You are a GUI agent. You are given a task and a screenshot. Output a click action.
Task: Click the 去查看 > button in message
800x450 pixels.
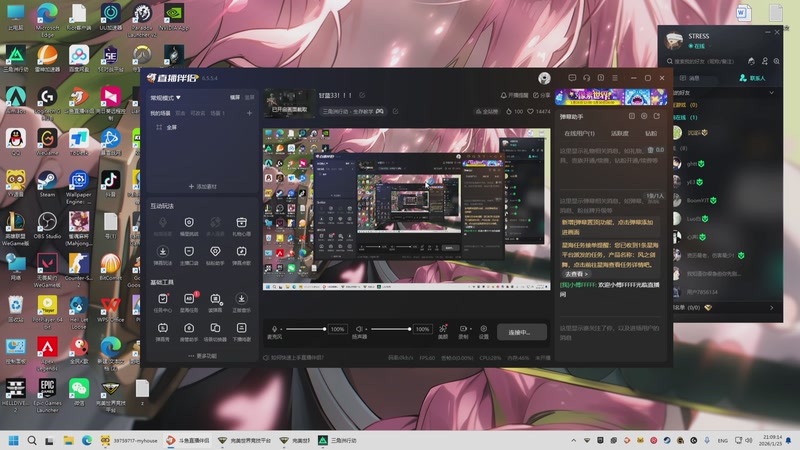click(x=577, y=274)
